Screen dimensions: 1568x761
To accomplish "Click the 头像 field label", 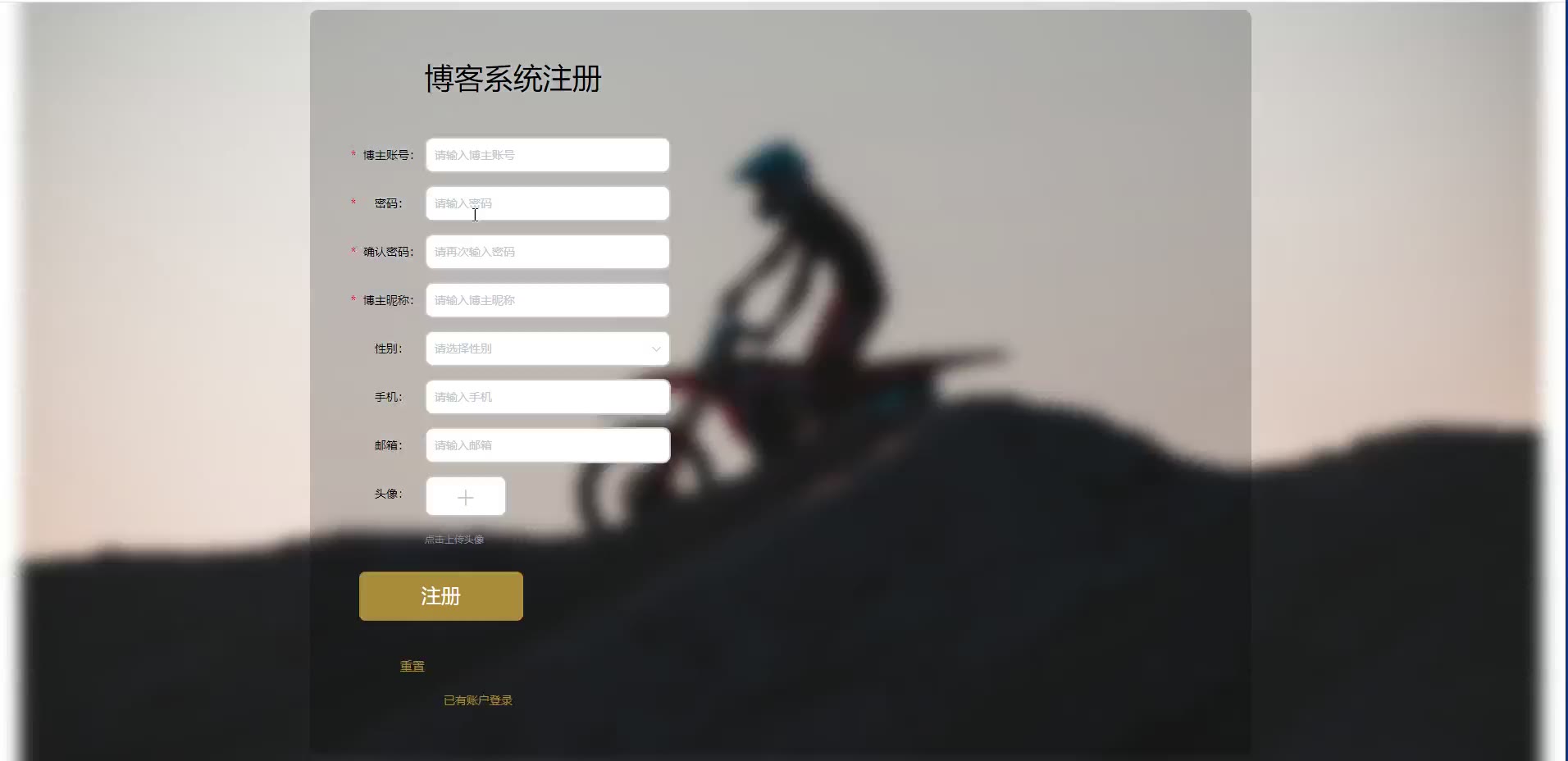I will click(388, 494).
